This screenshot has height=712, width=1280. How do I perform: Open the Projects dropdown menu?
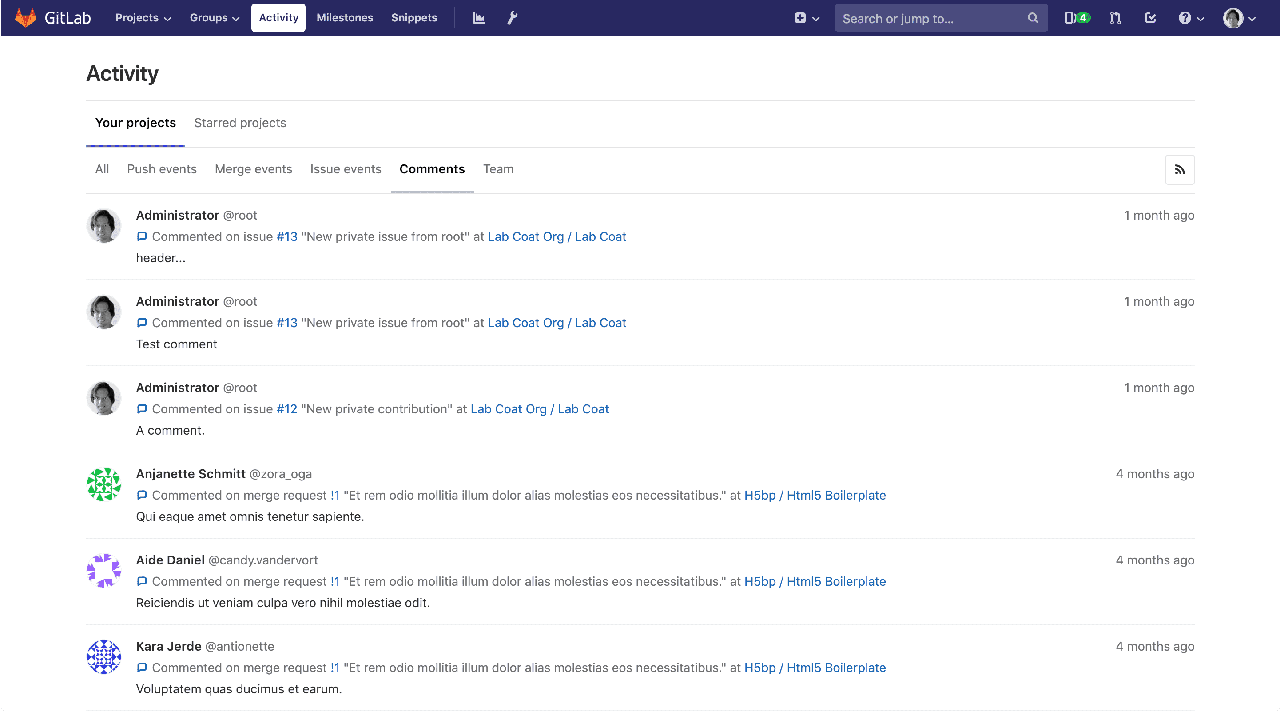click(x=142, y=17)
